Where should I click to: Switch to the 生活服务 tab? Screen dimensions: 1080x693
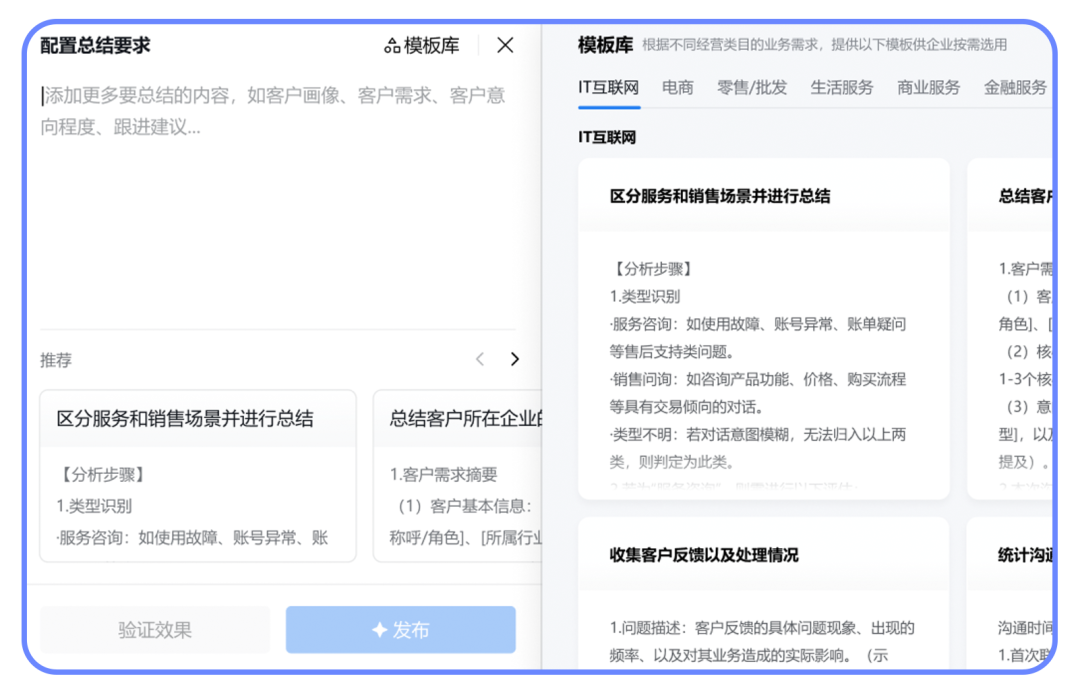[x=841, y=87]
